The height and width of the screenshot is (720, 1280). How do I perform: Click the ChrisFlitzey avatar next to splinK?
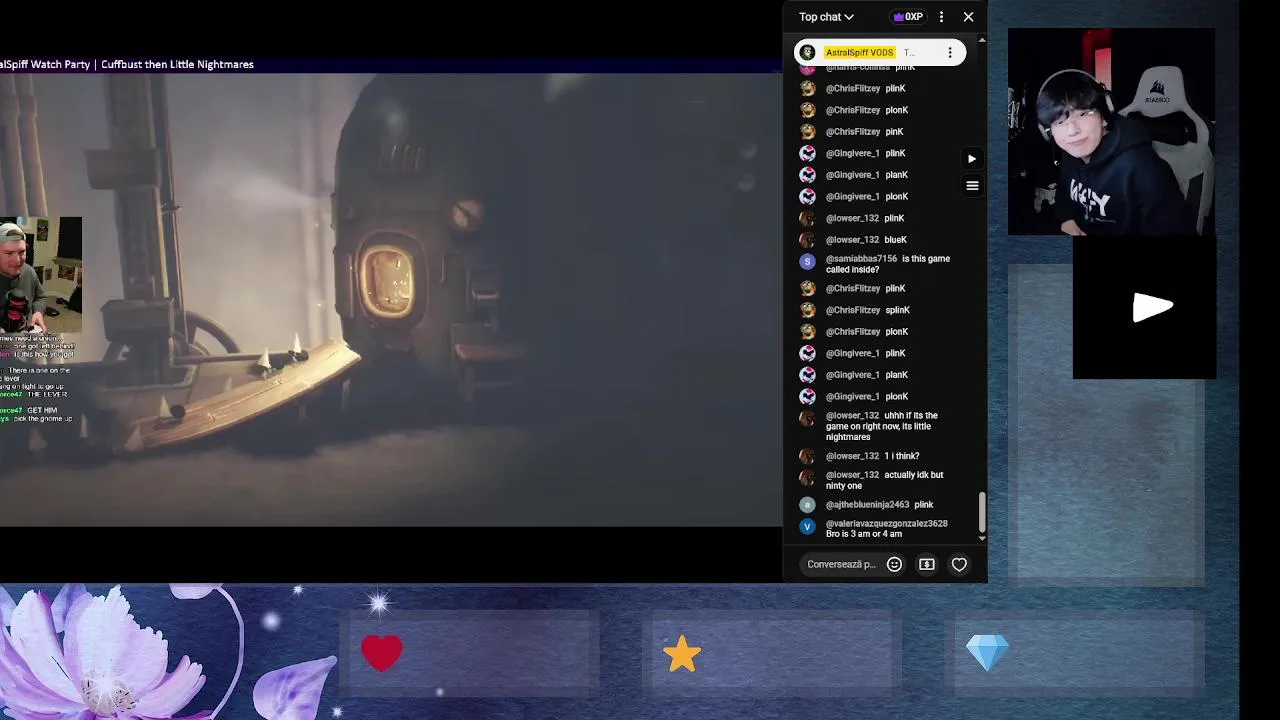808,310
